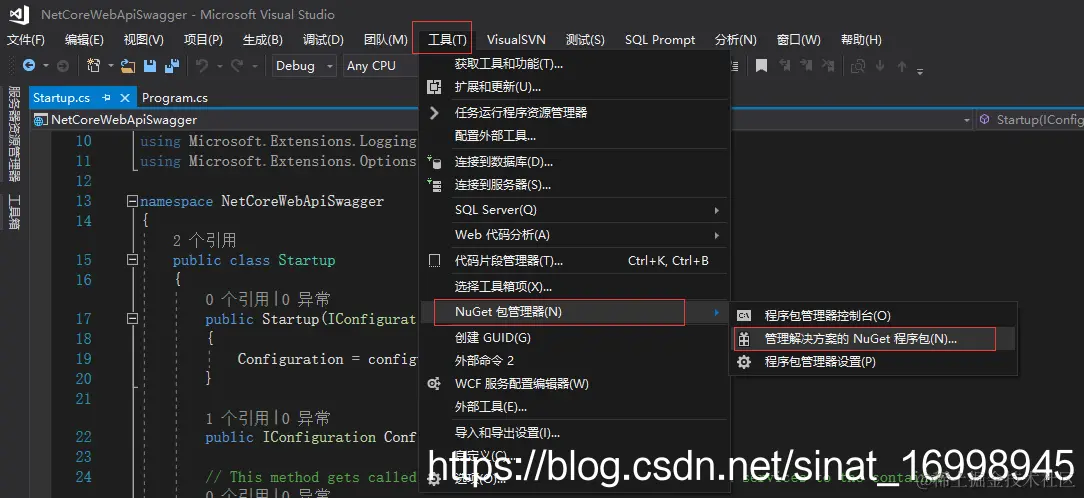
Task: Open 连接到服务器(S) via its icon
Action: (x=434, y=185)
